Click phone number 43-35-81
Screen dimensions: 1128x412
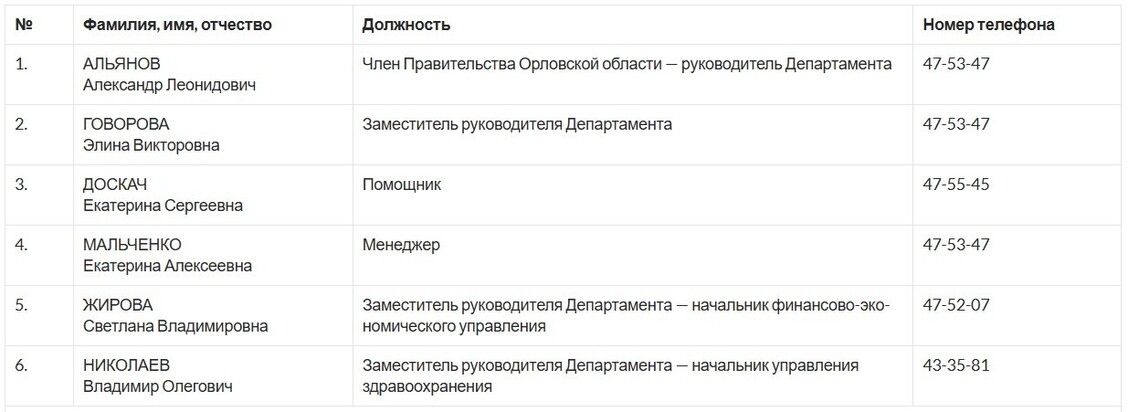click(x=956, y=365)
